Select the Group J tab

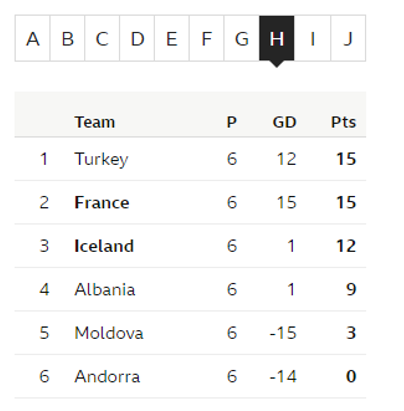(348, 38)
